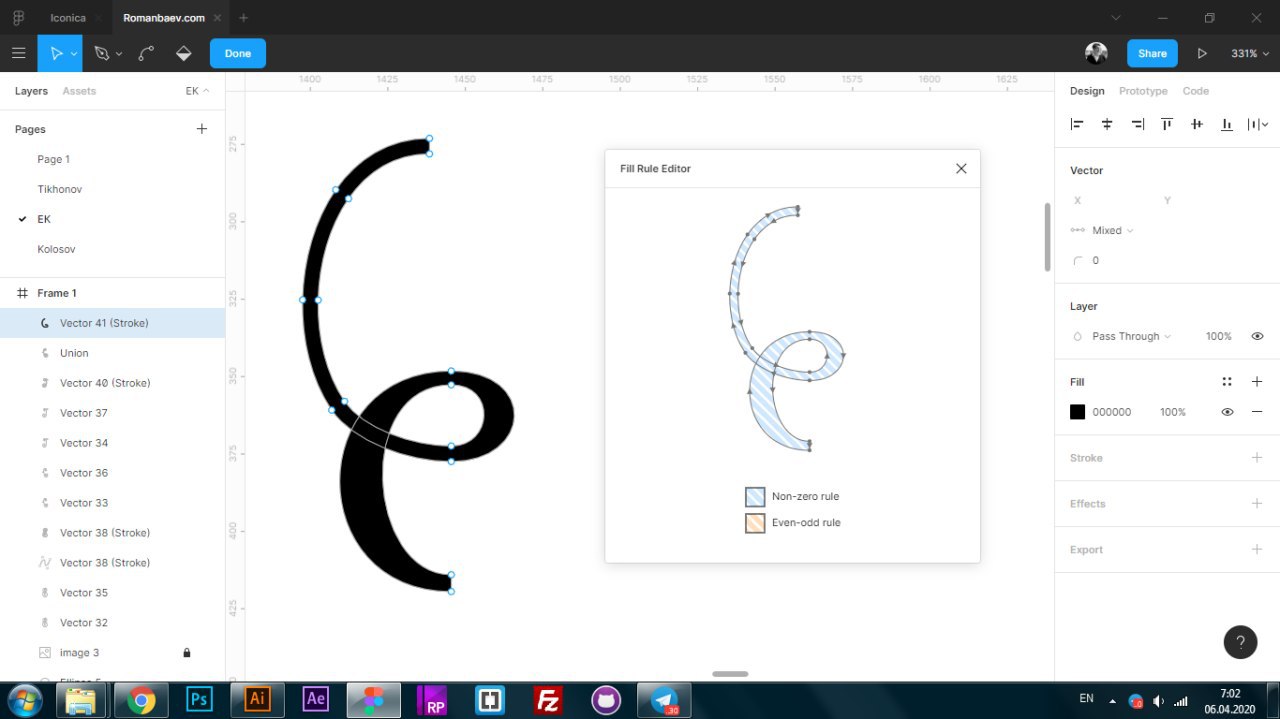
Task: Click the Share button
Action: (1152, 53)
